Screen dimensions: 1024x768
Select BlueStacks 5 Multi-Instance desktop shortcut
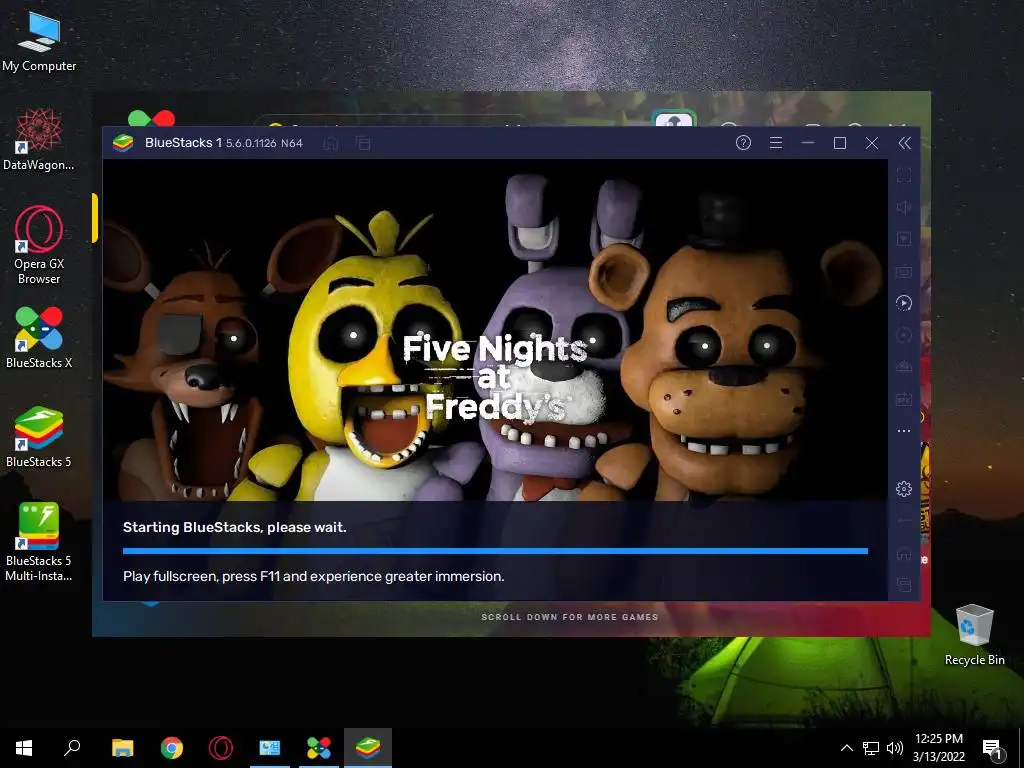[x=39, y=542]
